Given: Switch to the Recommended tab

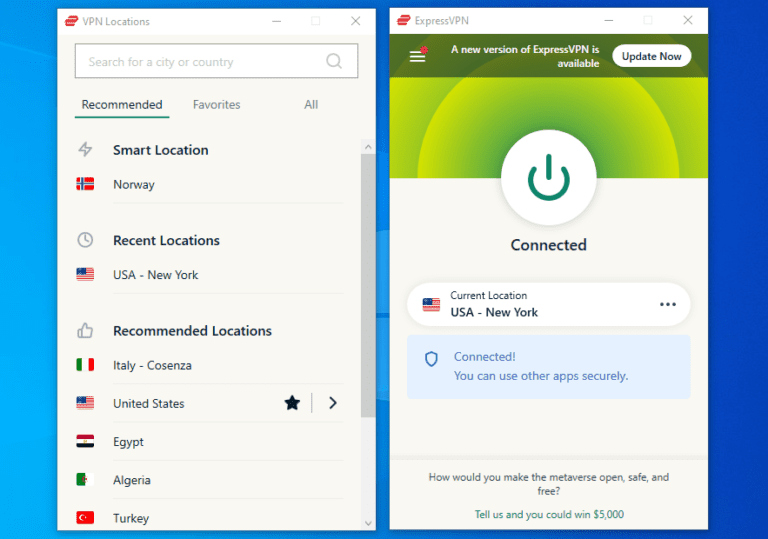Looking at the screenshot, I should point(122,105).
